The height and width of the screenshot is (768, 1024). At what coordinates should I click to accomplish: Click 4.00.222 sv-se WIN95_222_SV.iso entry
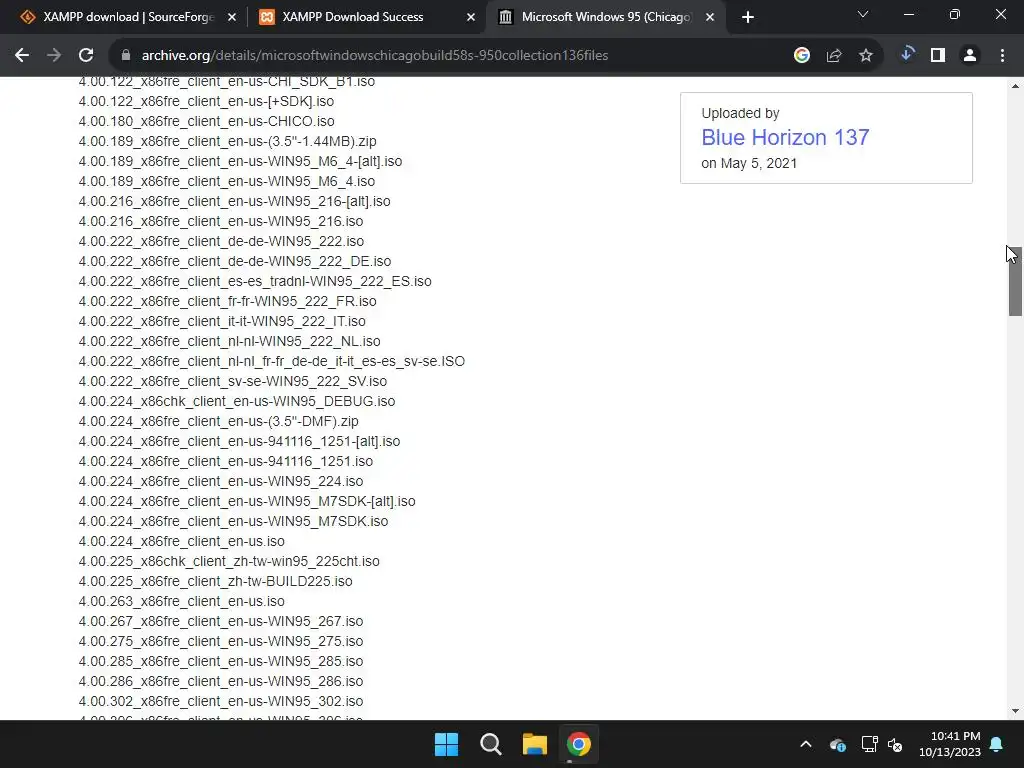232,381
